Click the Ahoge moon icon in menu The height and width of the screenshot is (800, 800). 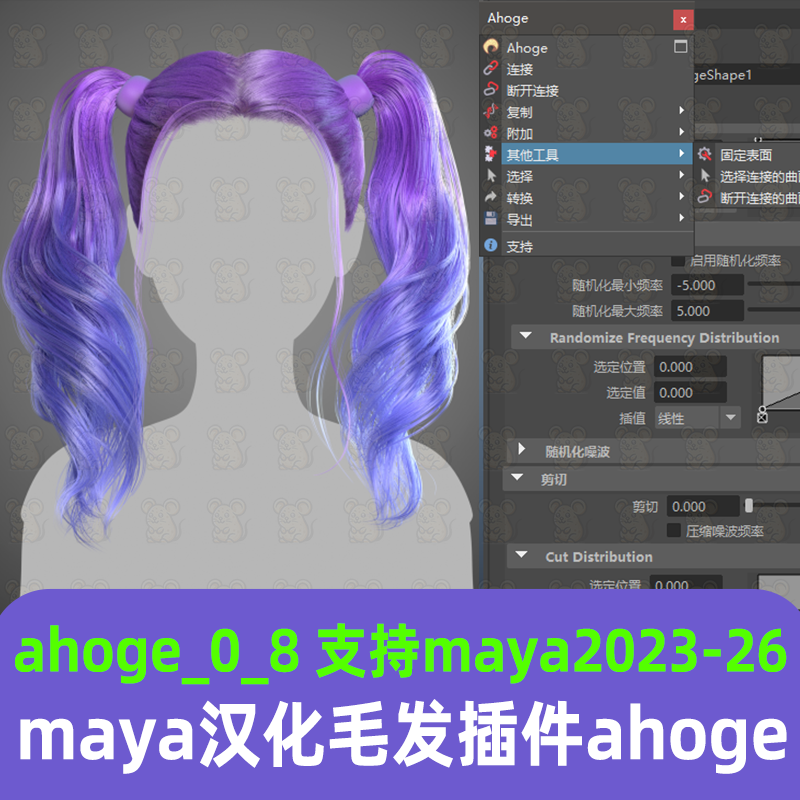[x=491, y=47]
